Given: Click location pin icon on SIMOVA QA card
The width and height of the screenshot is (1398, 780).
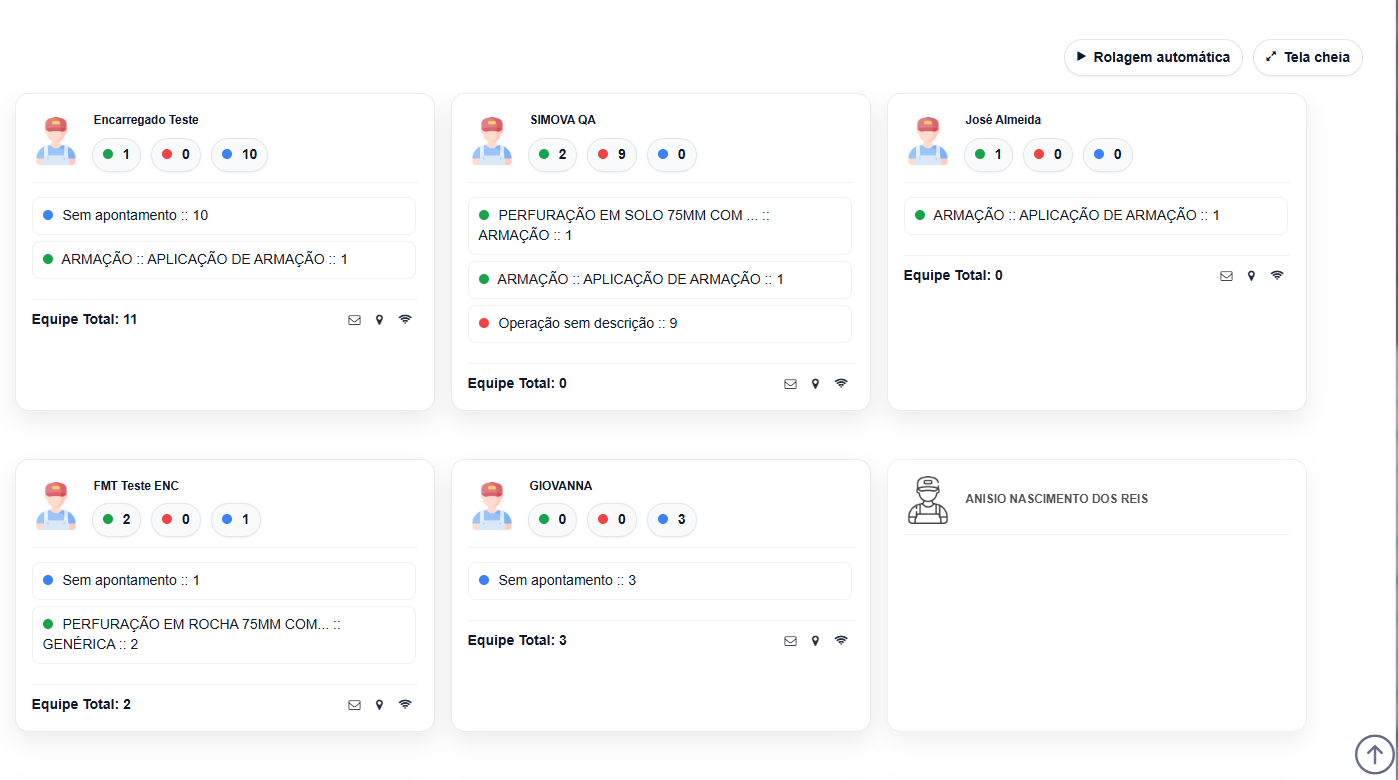Looking at the screenshot, I should tap(815, 384).
